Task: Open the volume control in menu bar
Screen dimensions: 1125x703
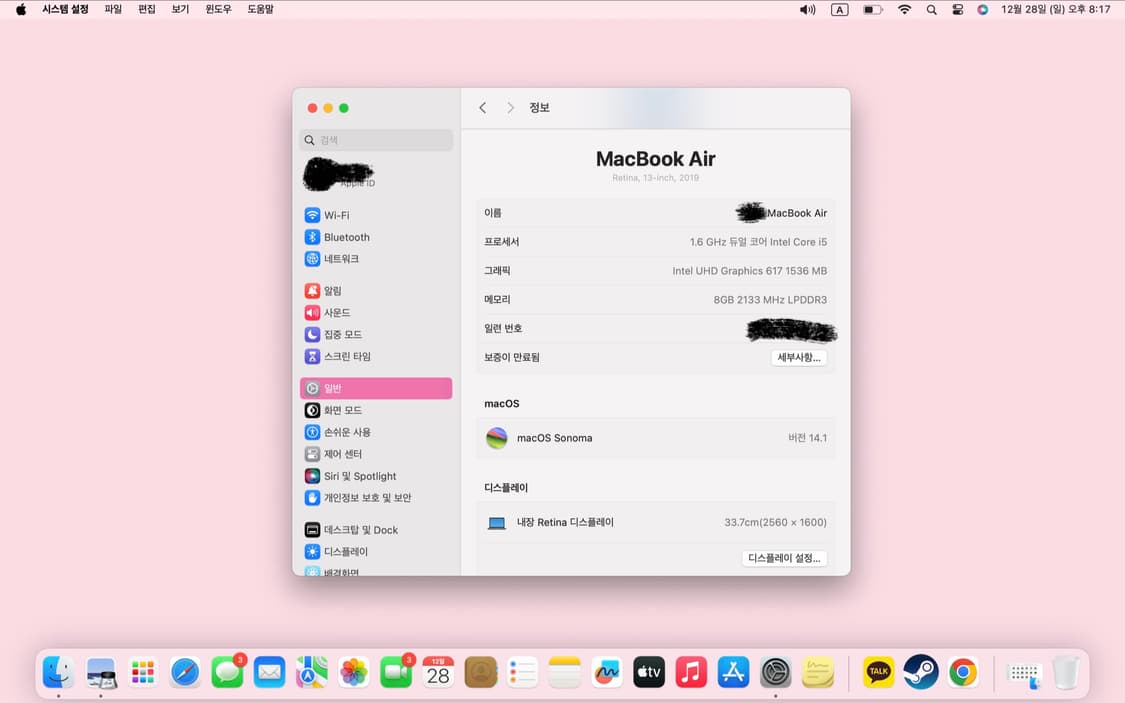Action: pos(807,9)
